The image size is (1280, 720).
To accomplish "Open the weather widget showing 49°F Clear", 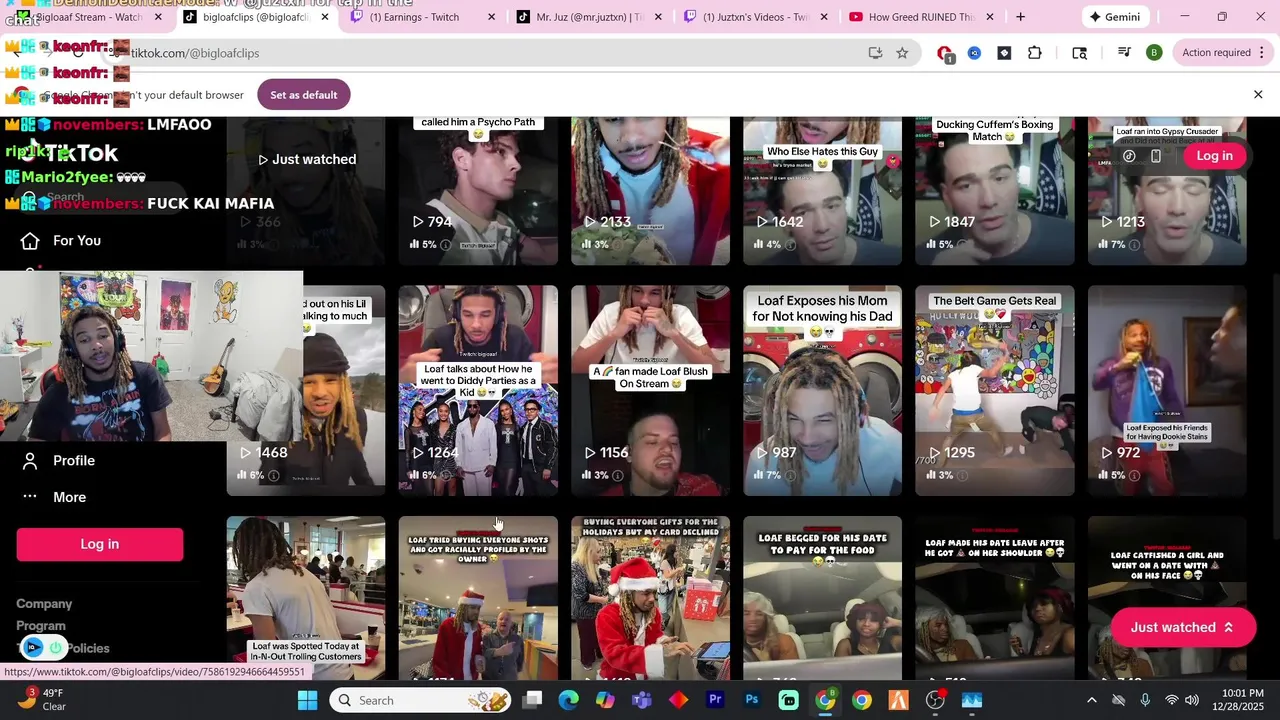I will [x=42, y=700].
